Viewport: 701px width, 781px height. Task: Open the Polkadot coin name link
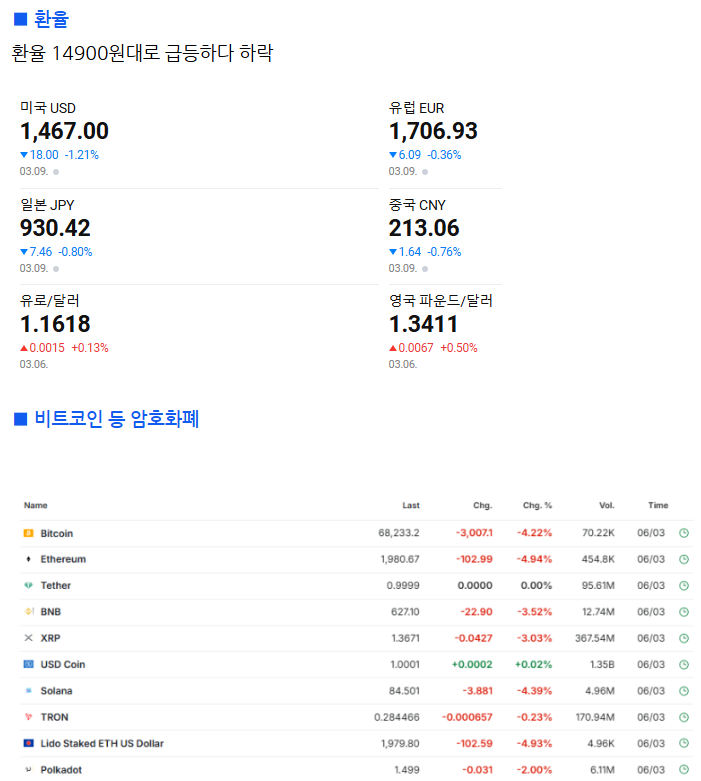click(61, 769)
